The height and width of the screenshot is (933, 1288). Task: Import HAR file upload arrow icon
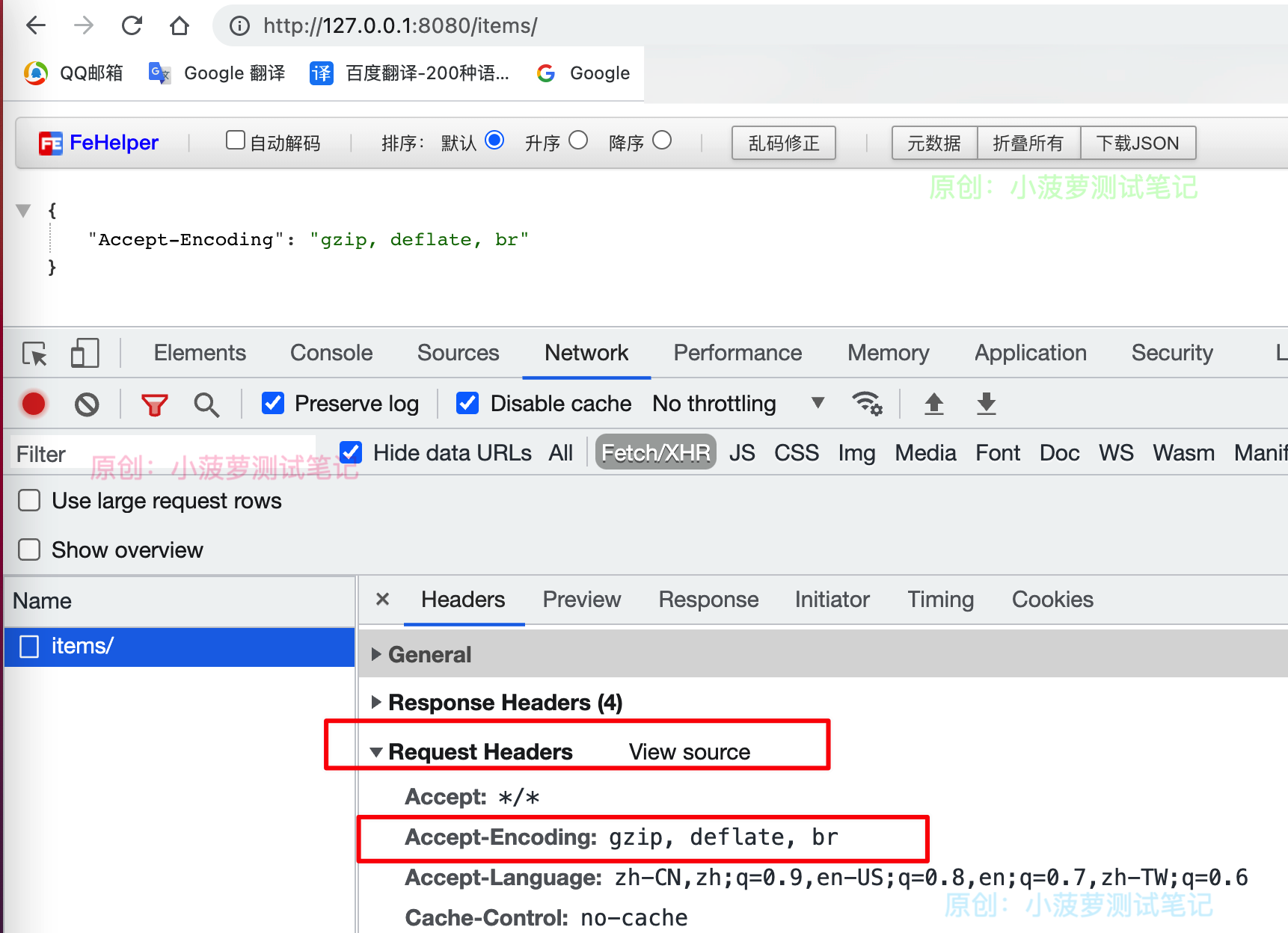pyautogui.click(x=934, y=404)
